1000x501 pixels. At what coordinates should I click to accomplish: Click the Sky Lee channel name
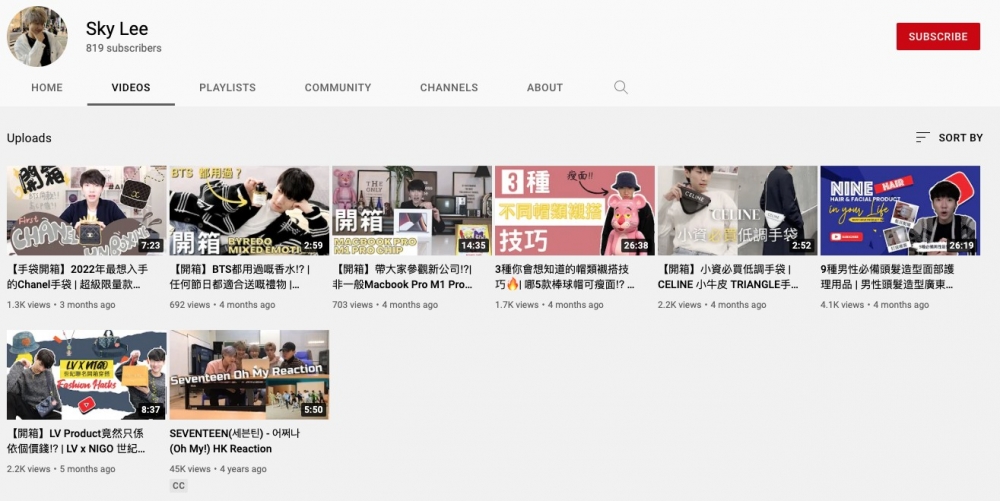point(117,29)
